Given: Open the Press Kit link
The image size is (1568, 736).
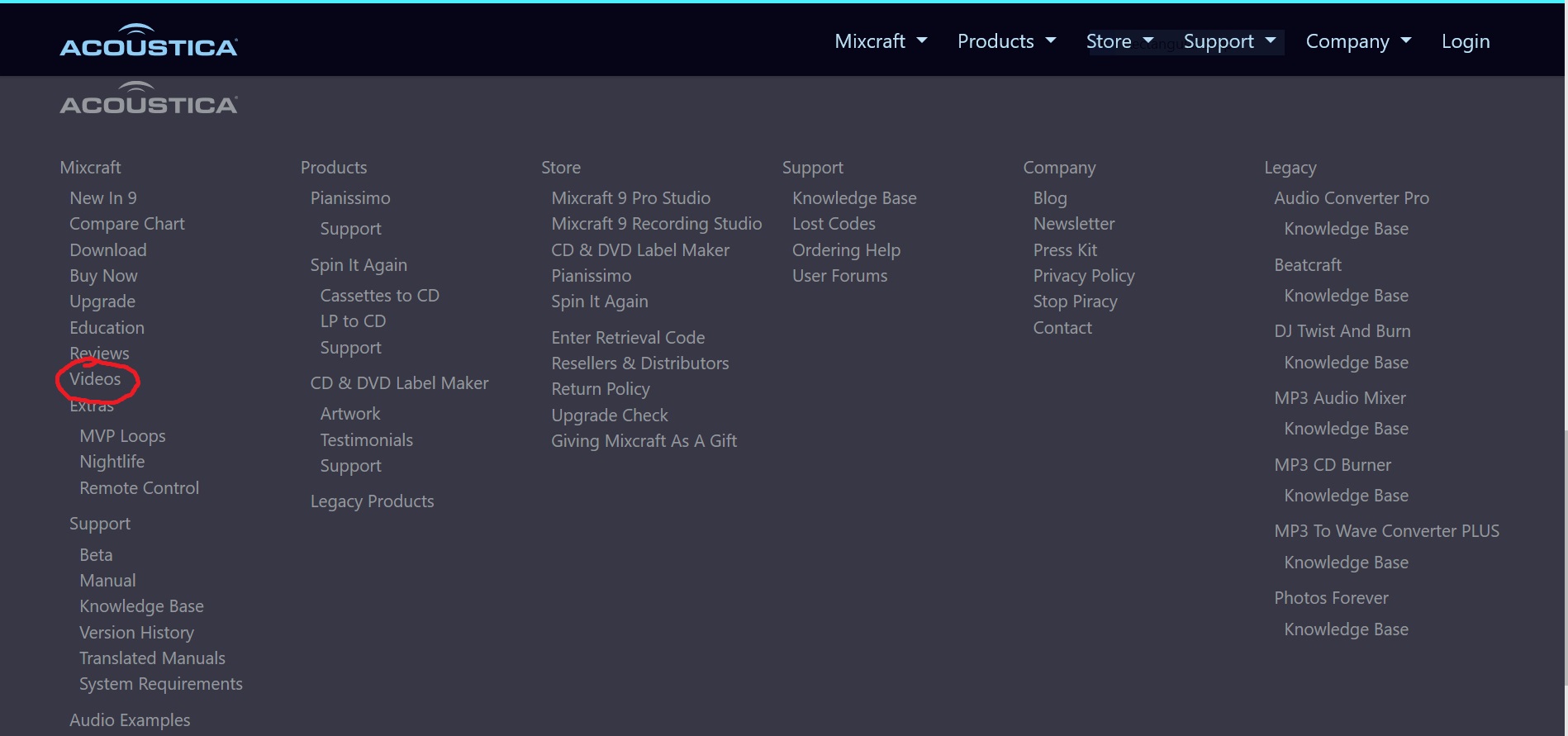Looking at the screenshot, I should [1065, 250].
